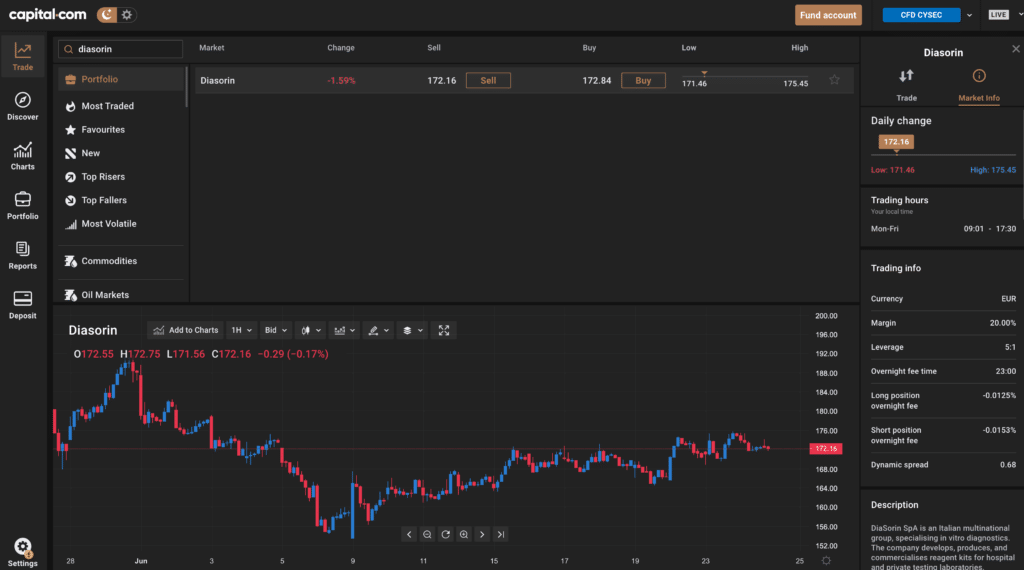
Task: Select Favourites category
Action: 103,129
